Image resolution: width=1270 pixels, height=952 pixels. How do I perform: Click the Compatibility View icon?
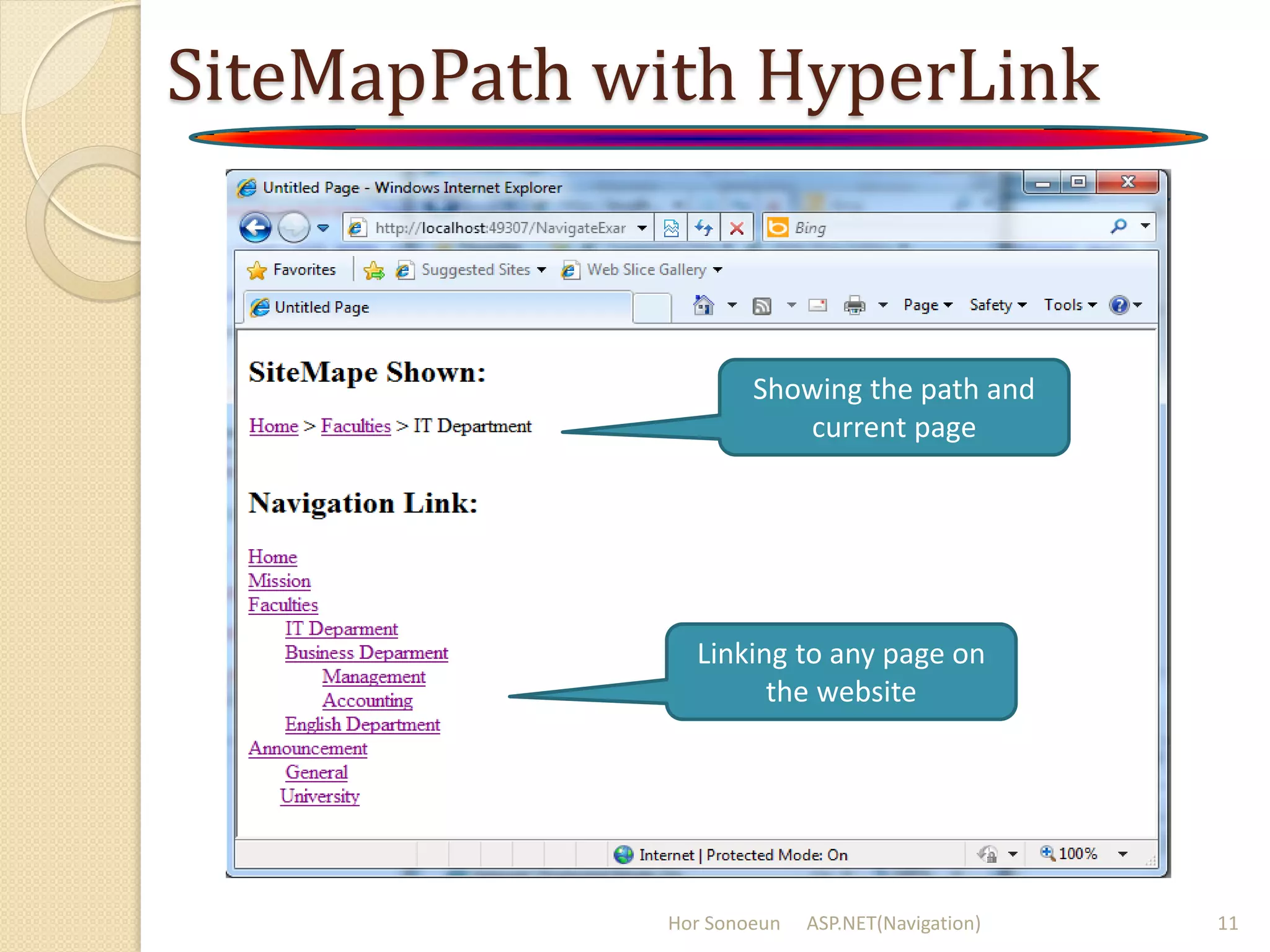(671, 228)
